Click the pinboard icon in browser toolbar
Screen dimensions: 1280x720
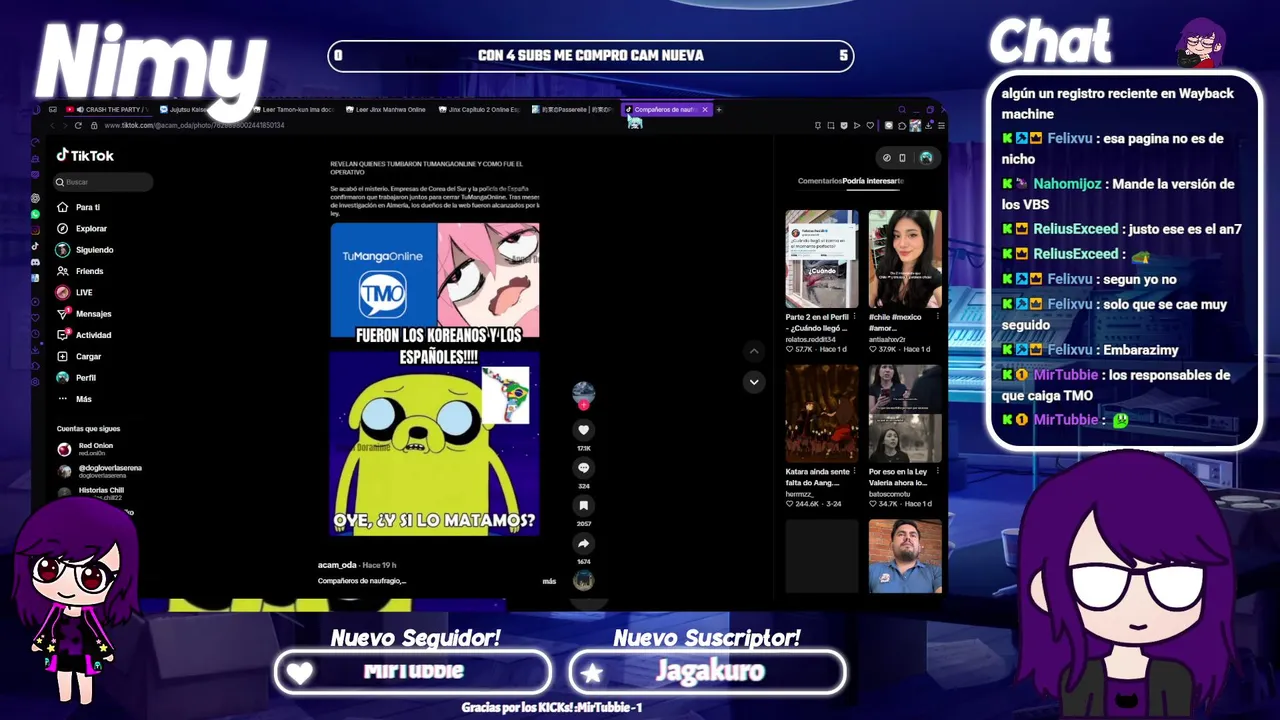click(818, 125)
